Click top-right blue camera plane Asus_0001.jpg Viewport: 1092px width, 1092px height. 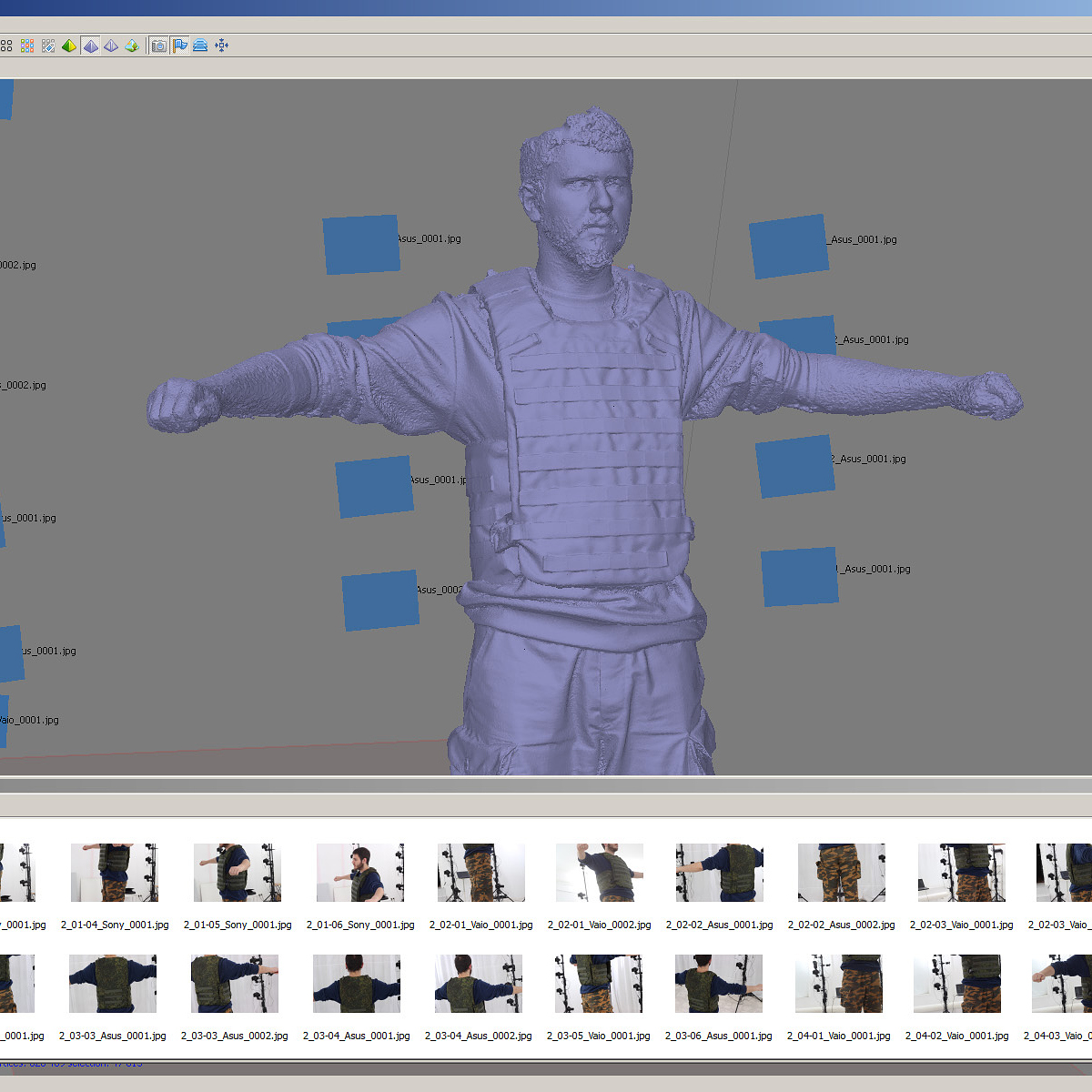point(789,247)
